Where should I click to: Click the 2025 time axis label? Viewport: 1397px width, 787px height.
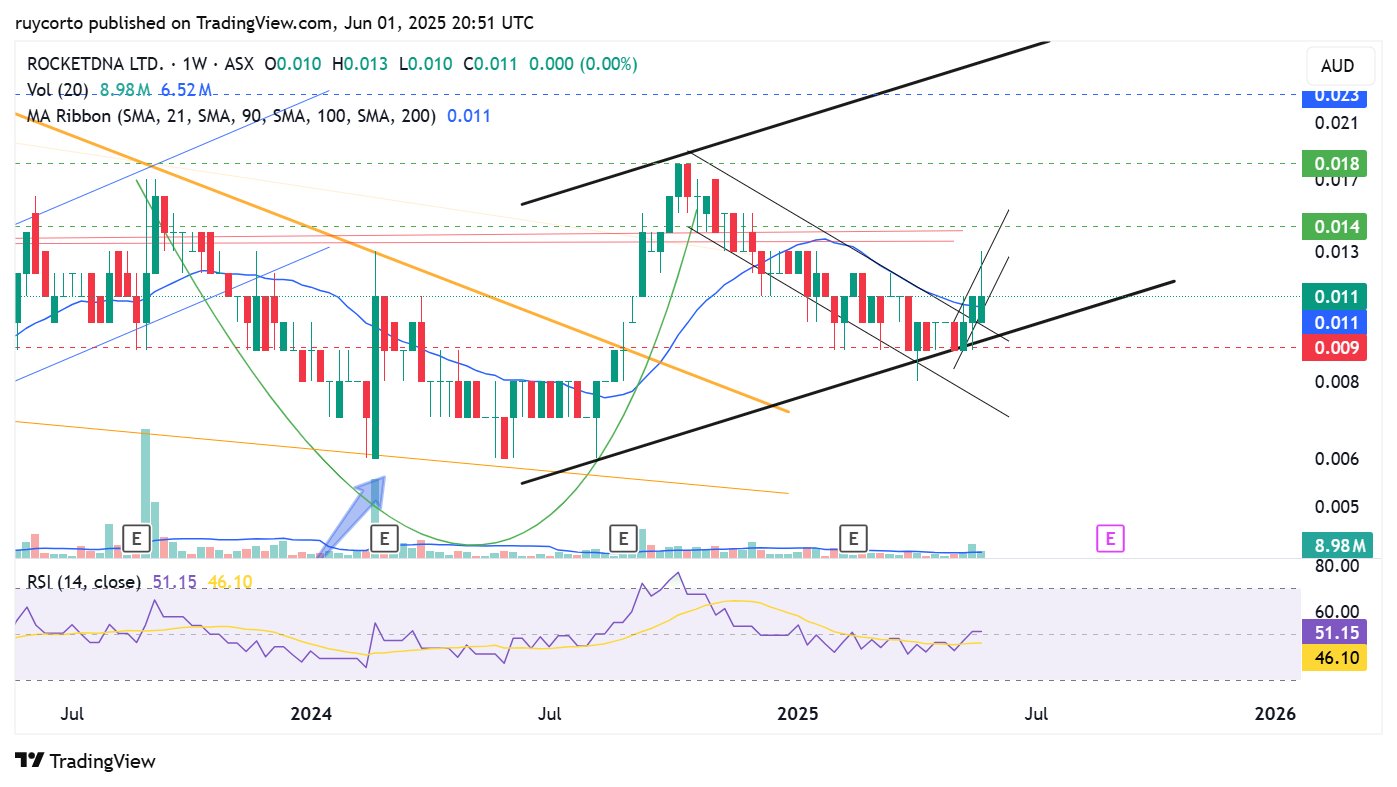[x=799, y=714]
